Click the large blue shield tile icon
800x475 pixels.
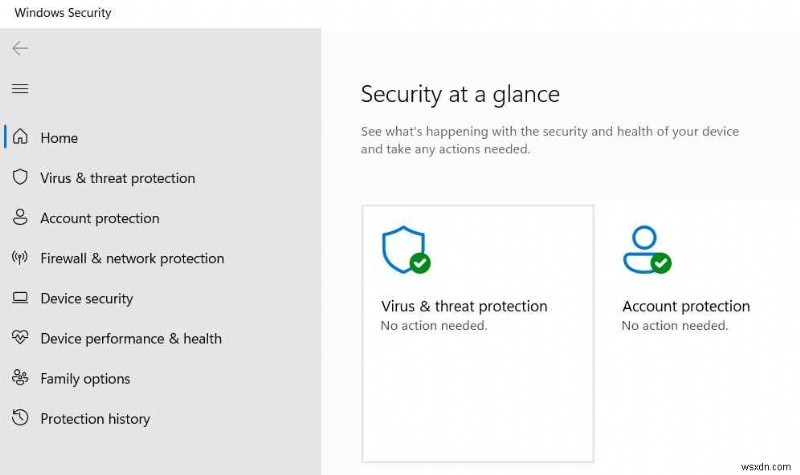point(405,250)
